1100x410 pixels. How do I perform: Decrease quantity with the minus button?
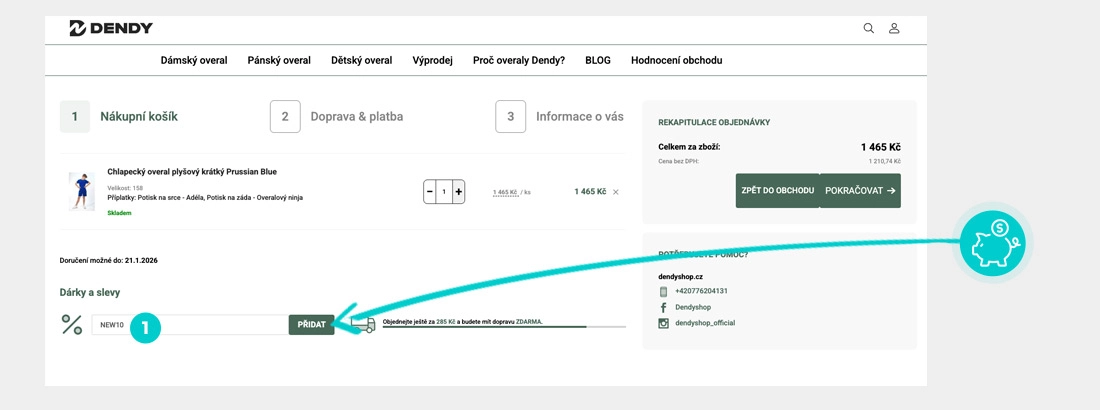[x=429, y=192]
